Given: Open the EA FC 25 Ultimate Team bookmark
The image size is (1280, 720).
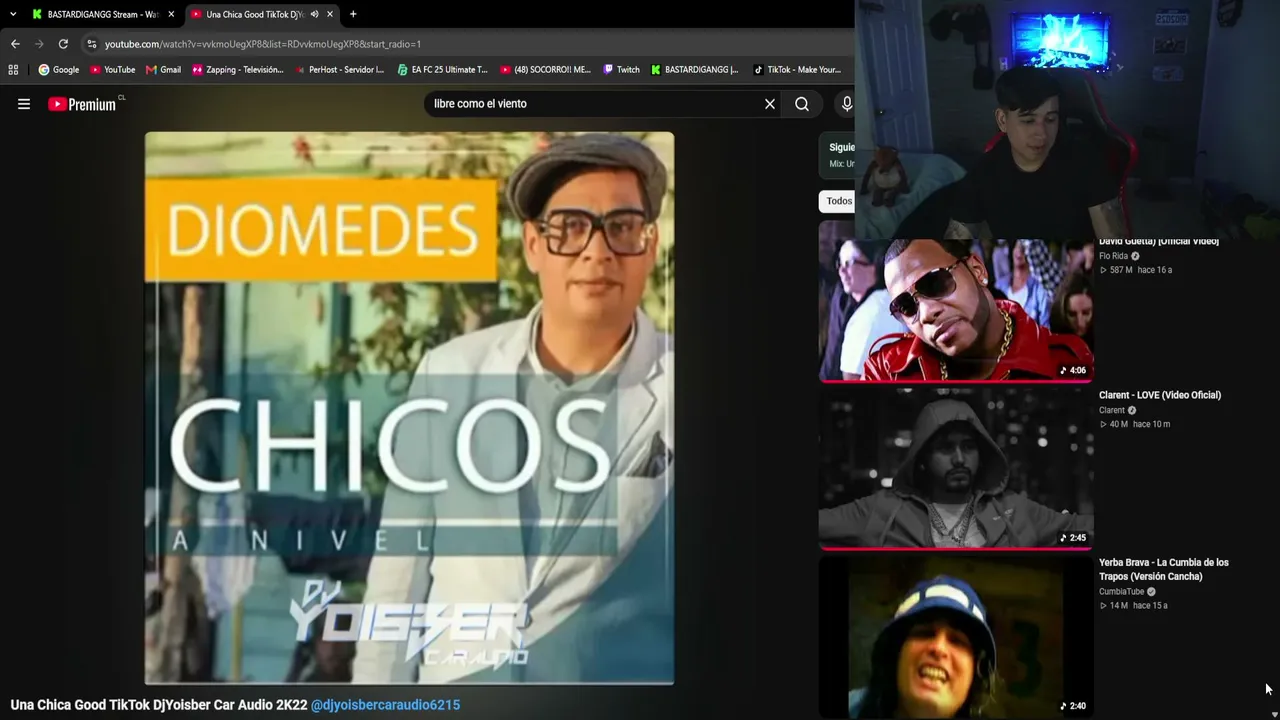Looking at the screenshot, I should click(x=442, y=70).
